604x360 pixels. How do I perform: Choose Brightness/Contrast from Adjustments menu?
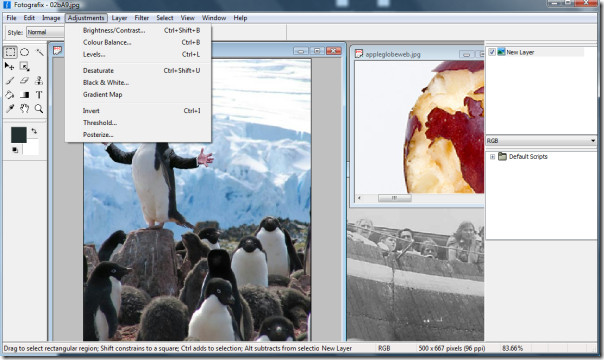pyautogui.click(x=139, y=30)
